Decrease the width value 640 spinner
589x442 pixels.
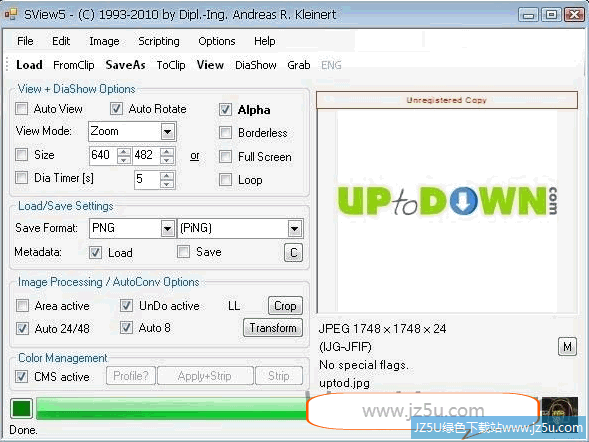124,160
